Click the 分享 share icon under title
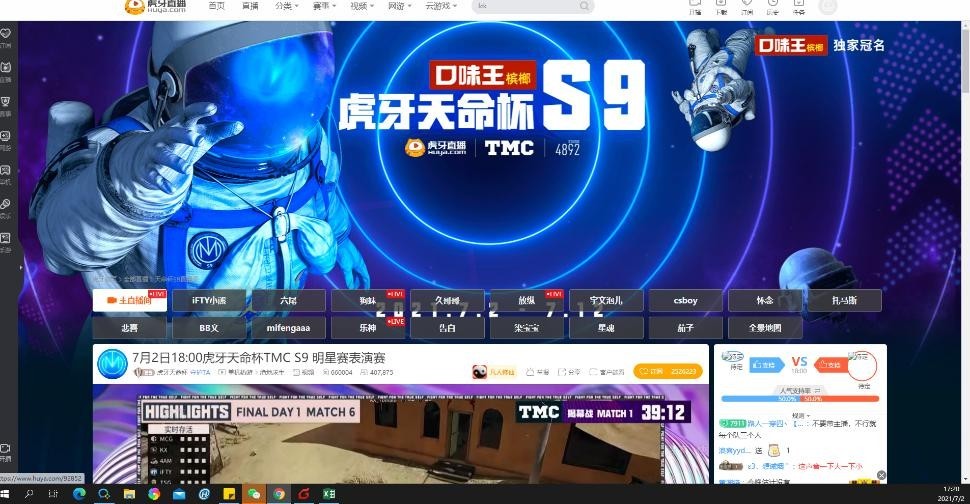The width and height of the screenshot is (970, 504). click(569, 372)
